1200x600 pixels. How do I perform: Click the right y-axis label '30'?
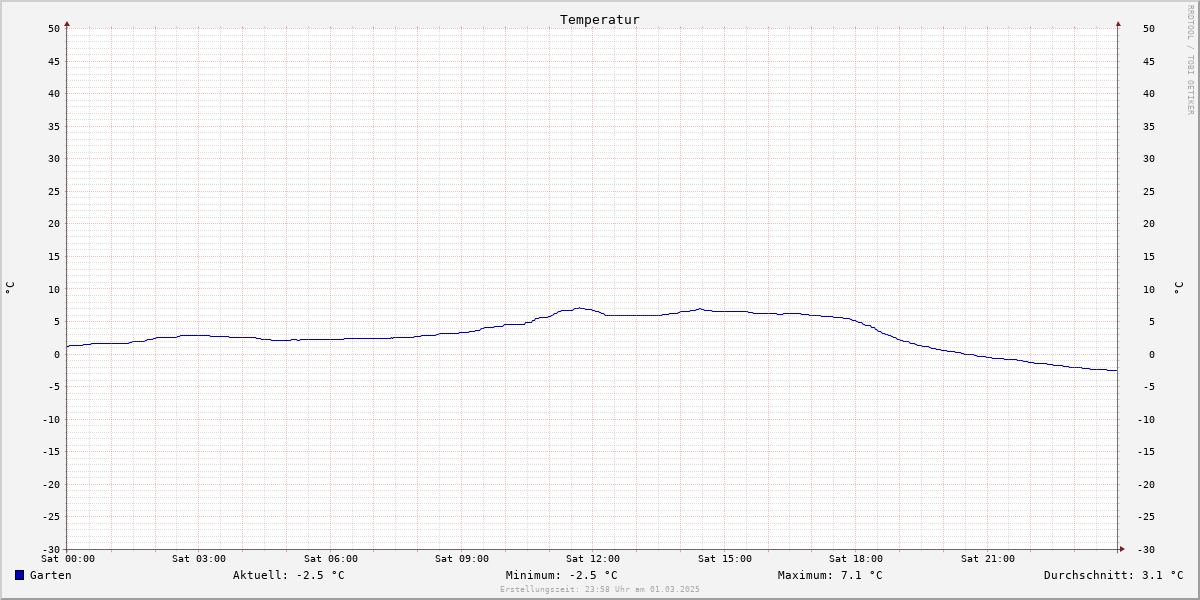pyautogui.click(x=1149, y=158)
